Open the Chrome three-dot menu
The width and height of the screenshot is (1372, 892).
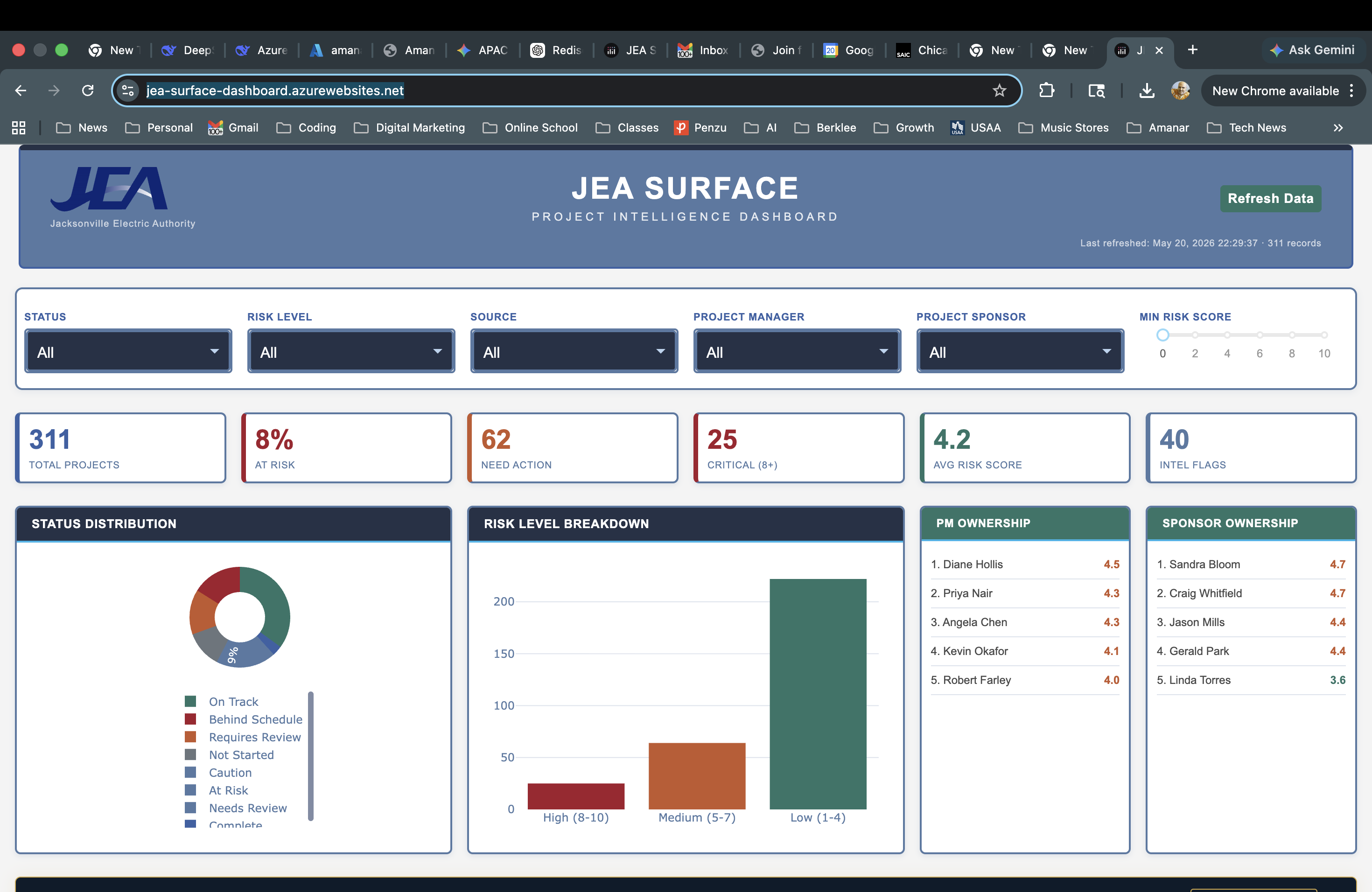1352,91
